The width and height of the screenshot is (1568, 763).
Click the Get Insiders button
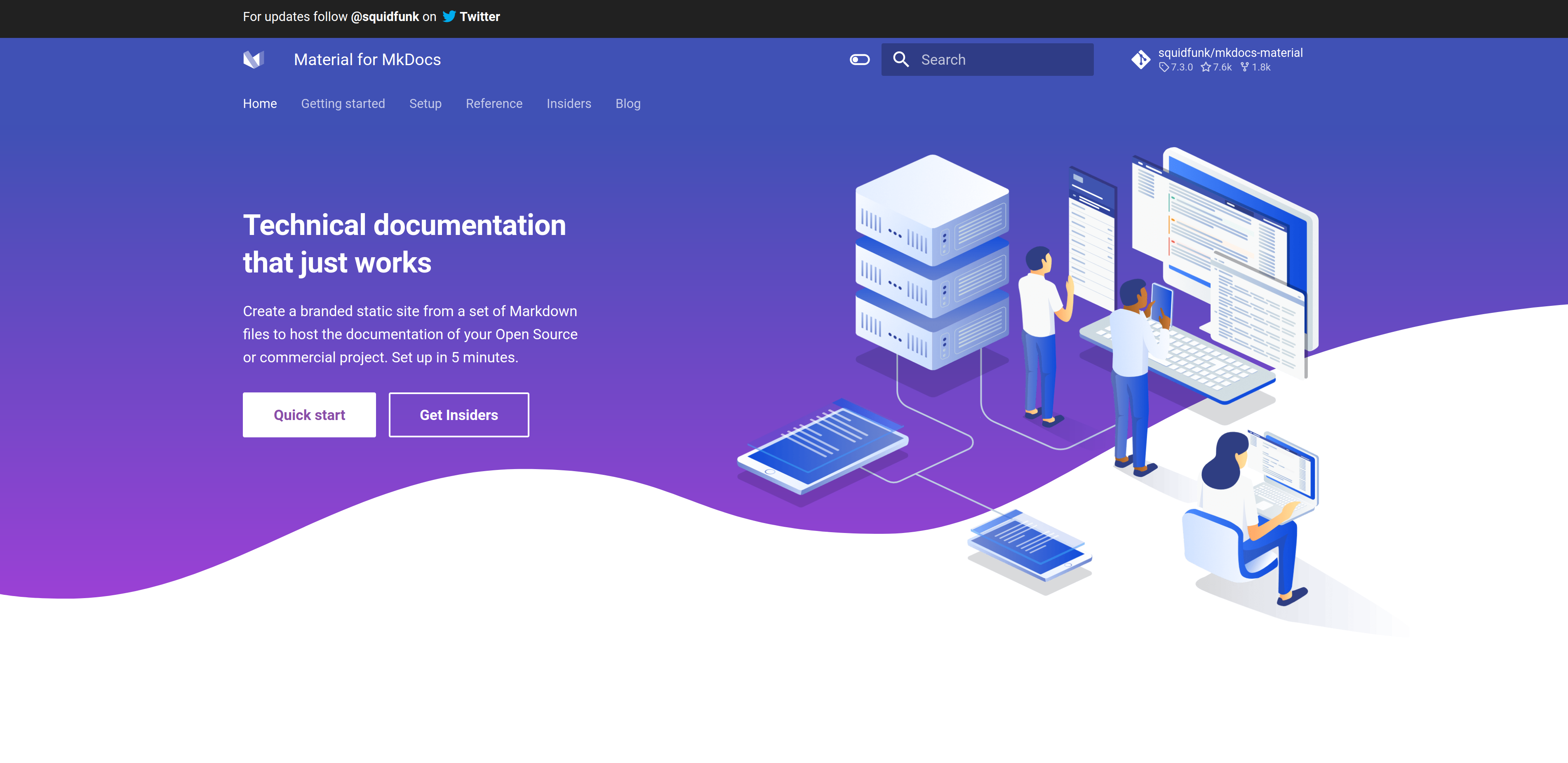459,415
